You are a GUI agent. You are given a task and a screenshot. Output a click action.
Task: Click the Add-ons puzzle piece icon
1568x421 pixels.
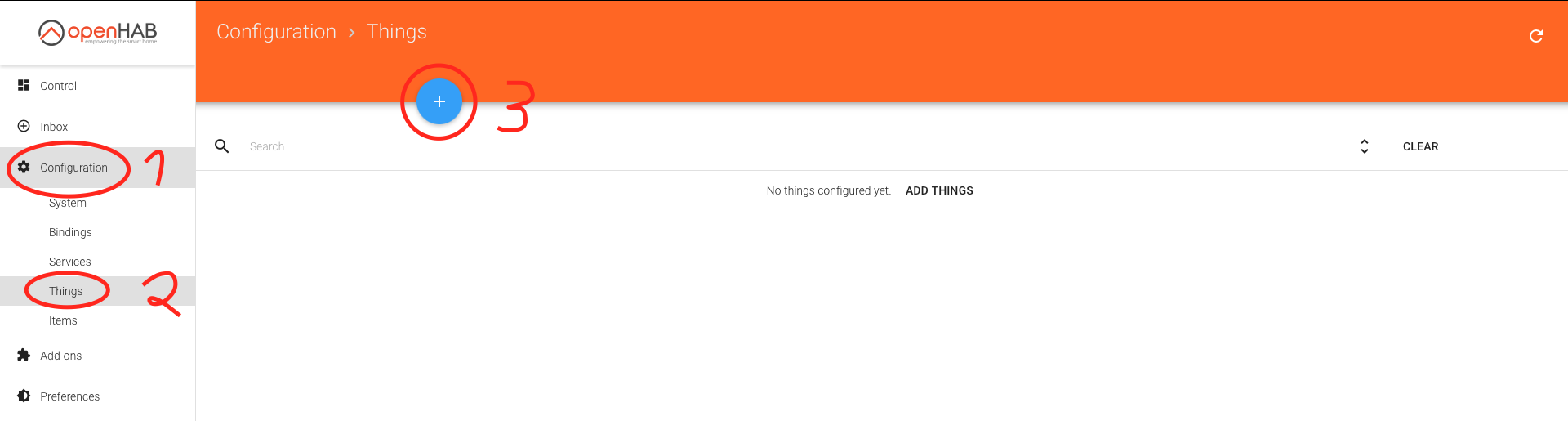[x=24, y=355]
